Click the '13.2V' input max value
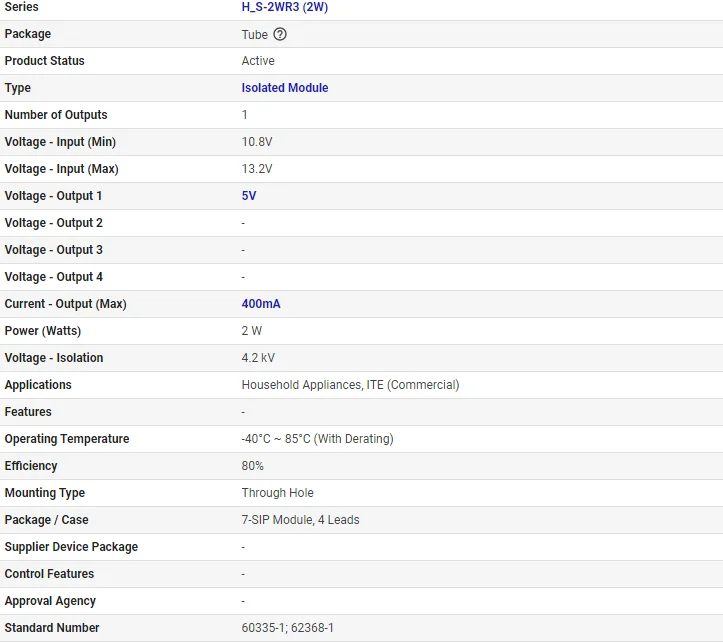The width and height of the screenshot is (723, 642). click(257, 169)
